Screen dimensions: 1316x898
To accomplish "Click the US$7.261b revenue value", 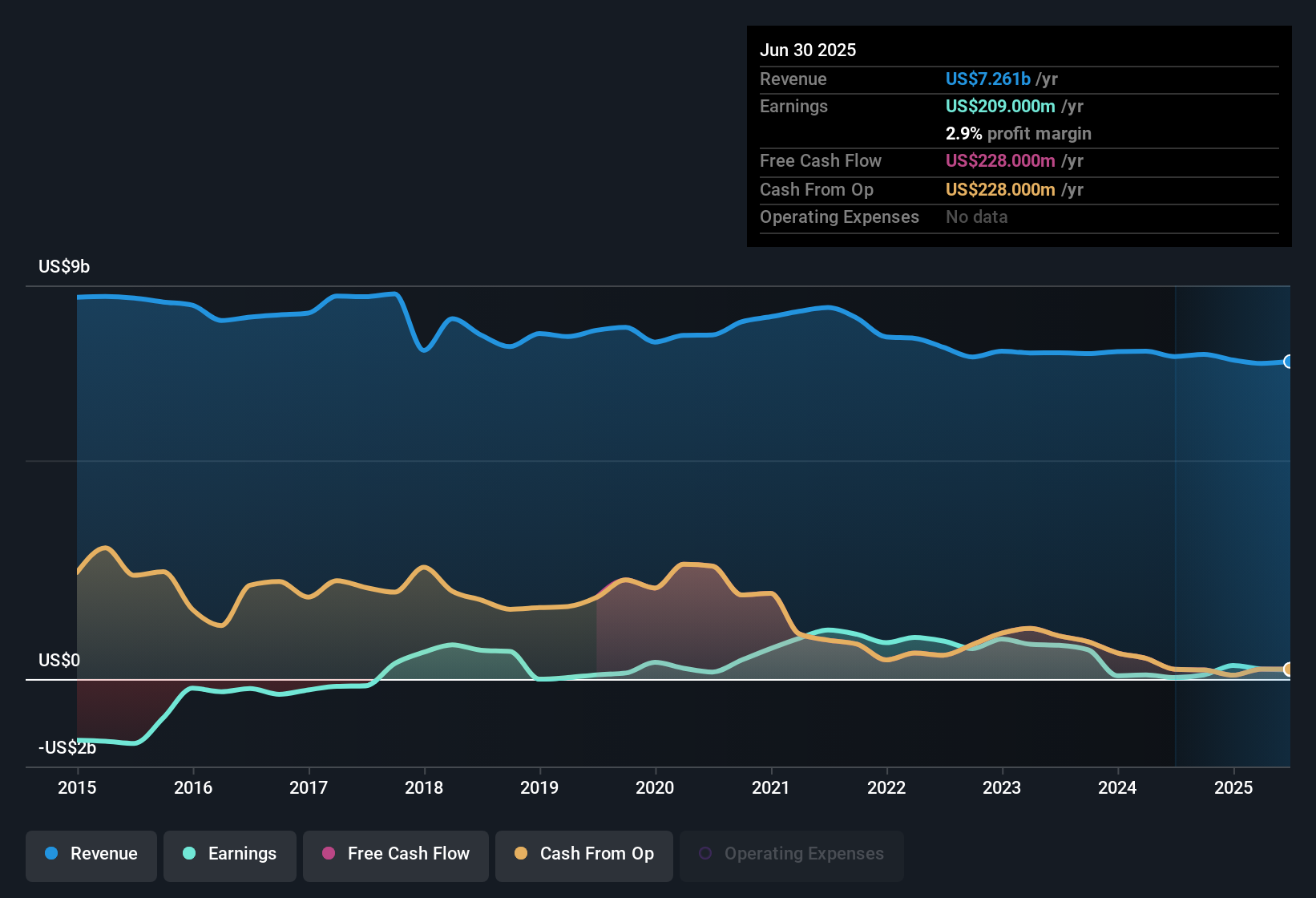I will pos(987,79).
